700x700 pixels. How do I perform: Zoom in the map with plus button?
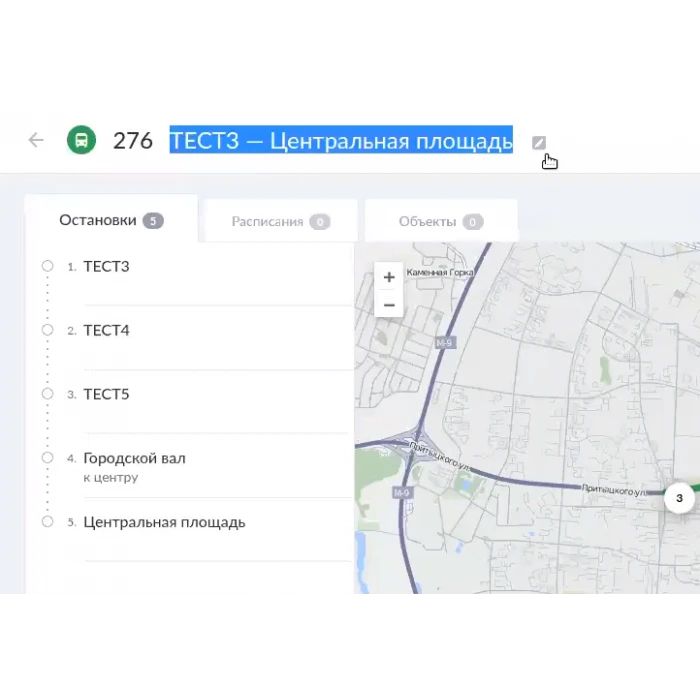389,277
